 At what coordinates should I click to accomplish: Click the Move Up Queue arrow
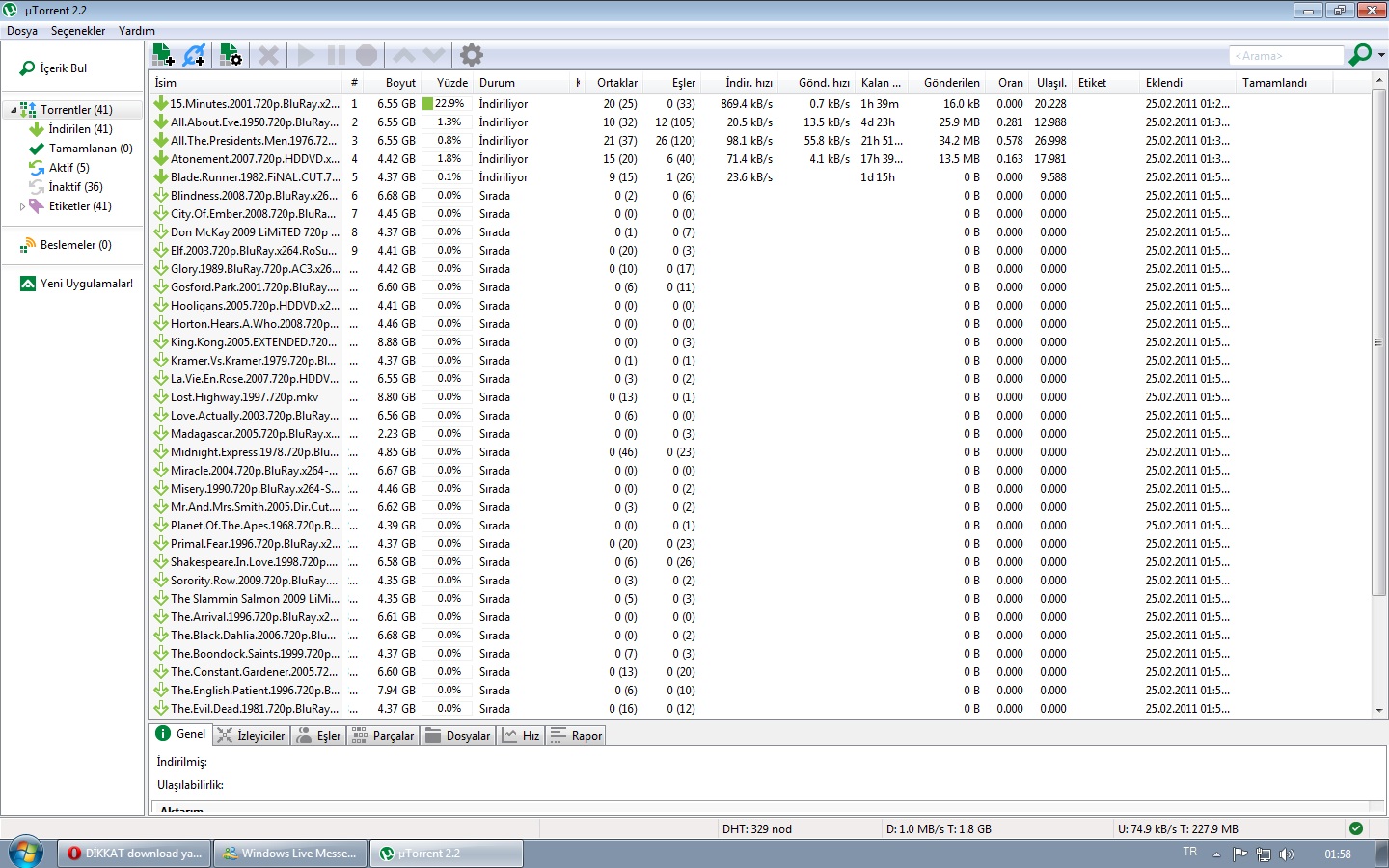[x=404, y=55]
